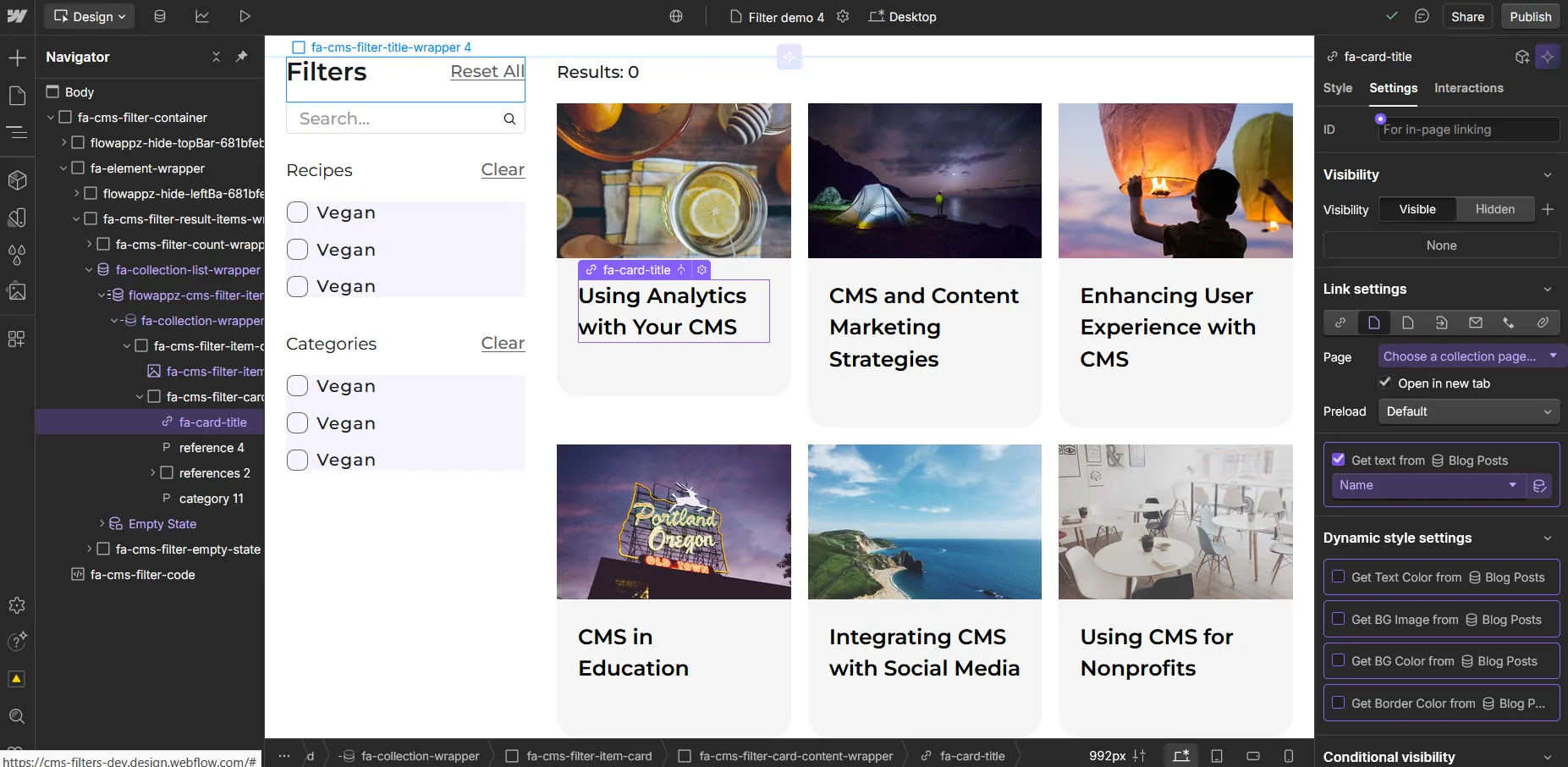Click the Search field in Filters
Screen dimensions: 1568x767
tap(405, 119)
